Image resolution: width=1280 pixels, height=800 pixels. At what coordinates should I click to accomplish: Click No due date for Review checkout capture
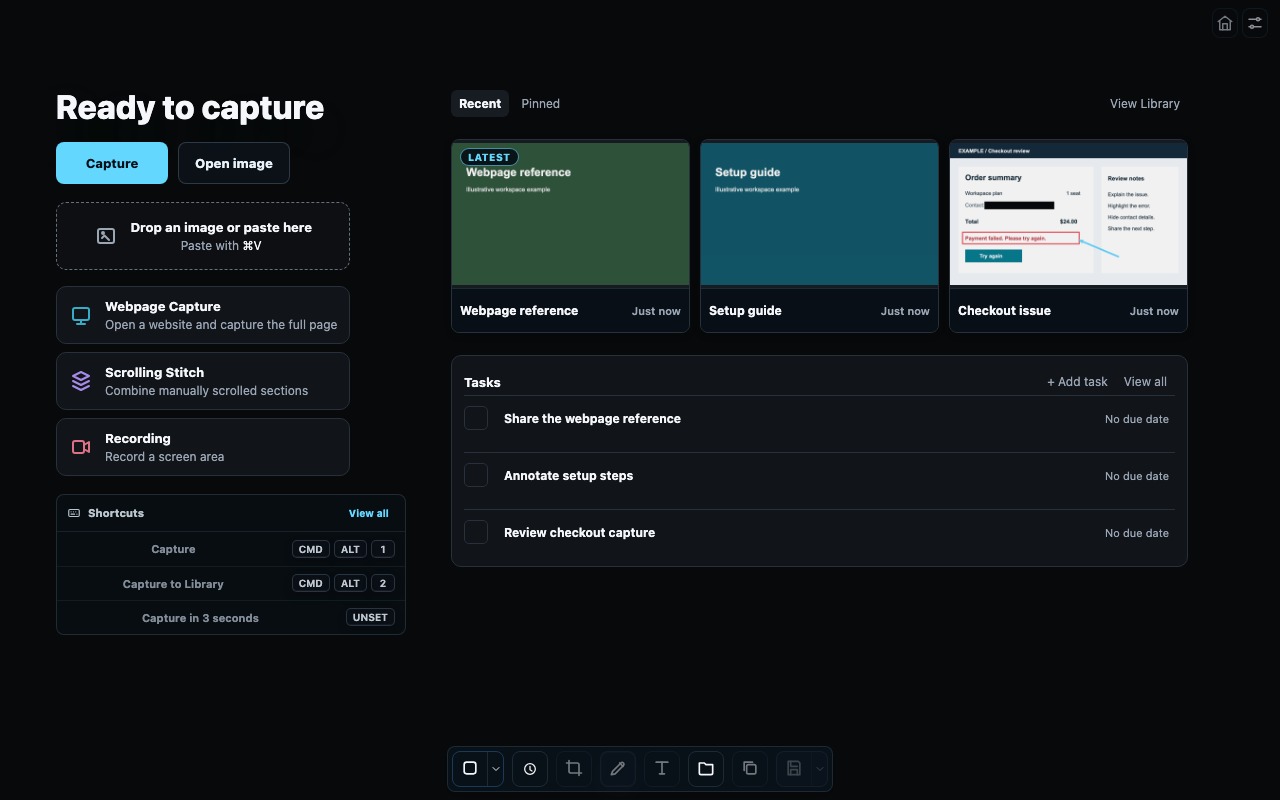tap(1137, 533)
